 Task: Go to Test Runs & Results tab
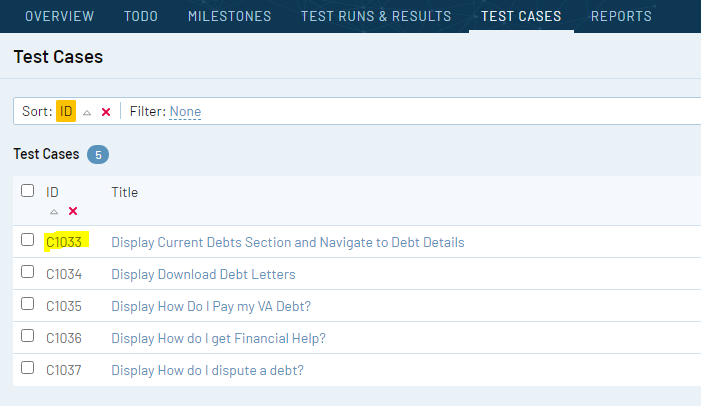[376, 16]
